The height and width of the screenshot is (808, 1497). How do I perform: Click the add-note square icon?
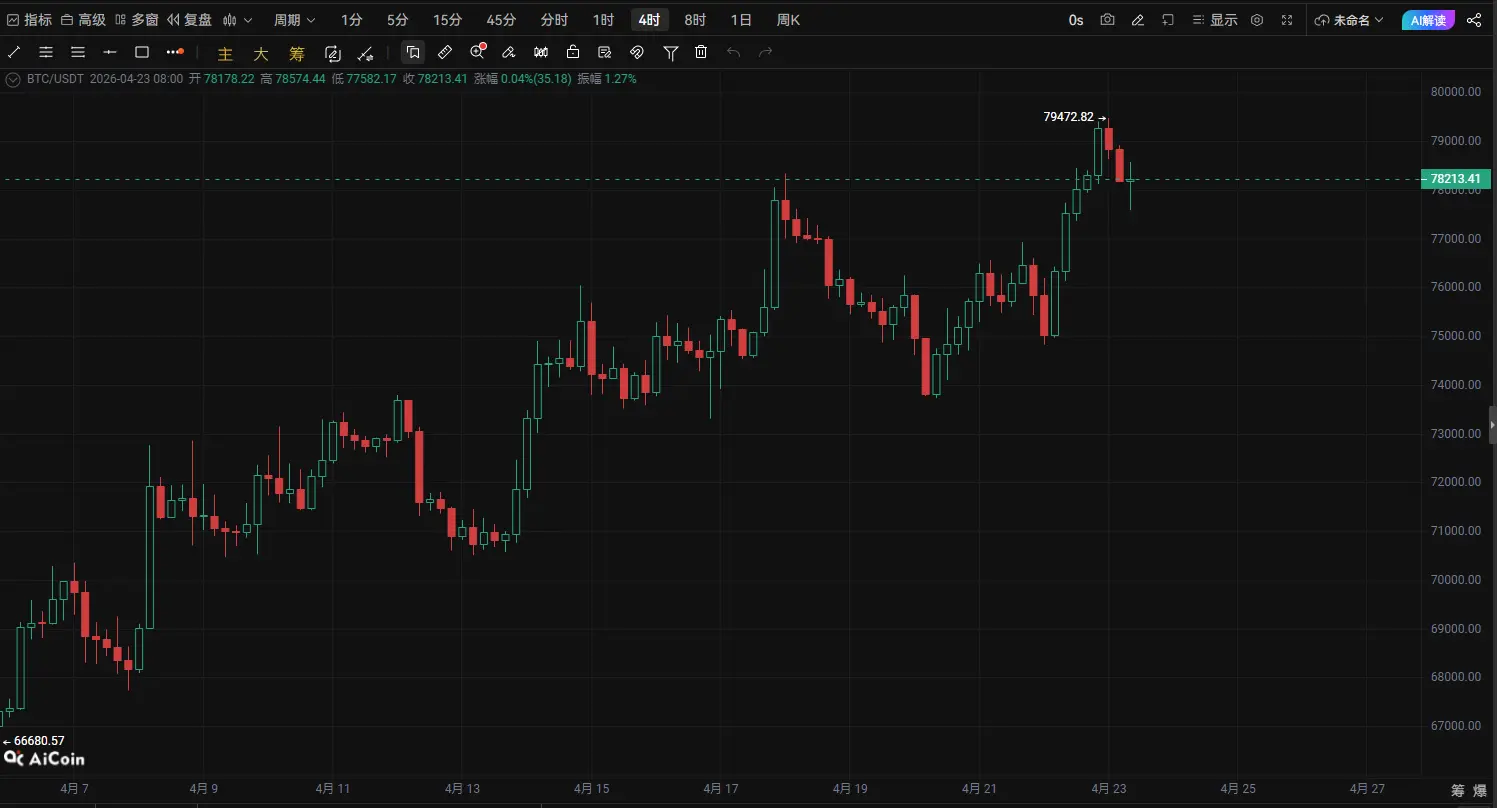(1167, 20)
